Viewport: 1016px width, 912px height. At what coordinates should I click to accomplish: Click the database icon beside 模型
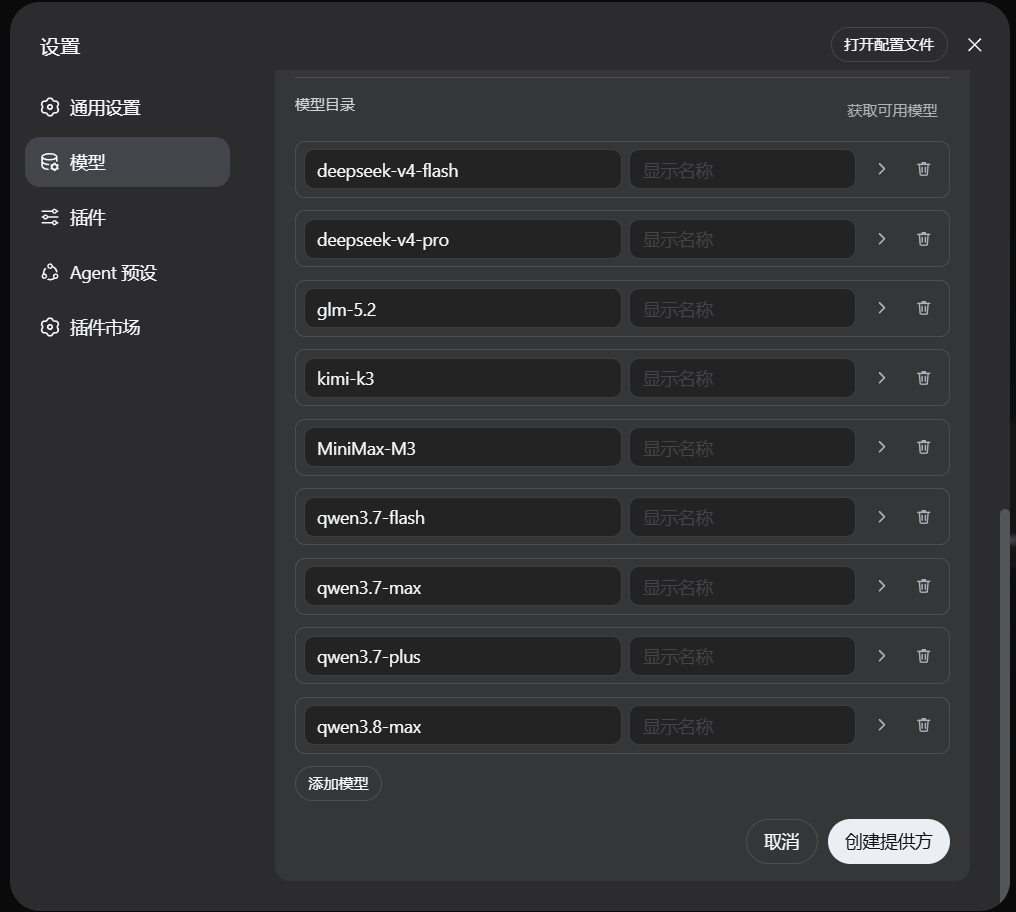tap(50, 162)
